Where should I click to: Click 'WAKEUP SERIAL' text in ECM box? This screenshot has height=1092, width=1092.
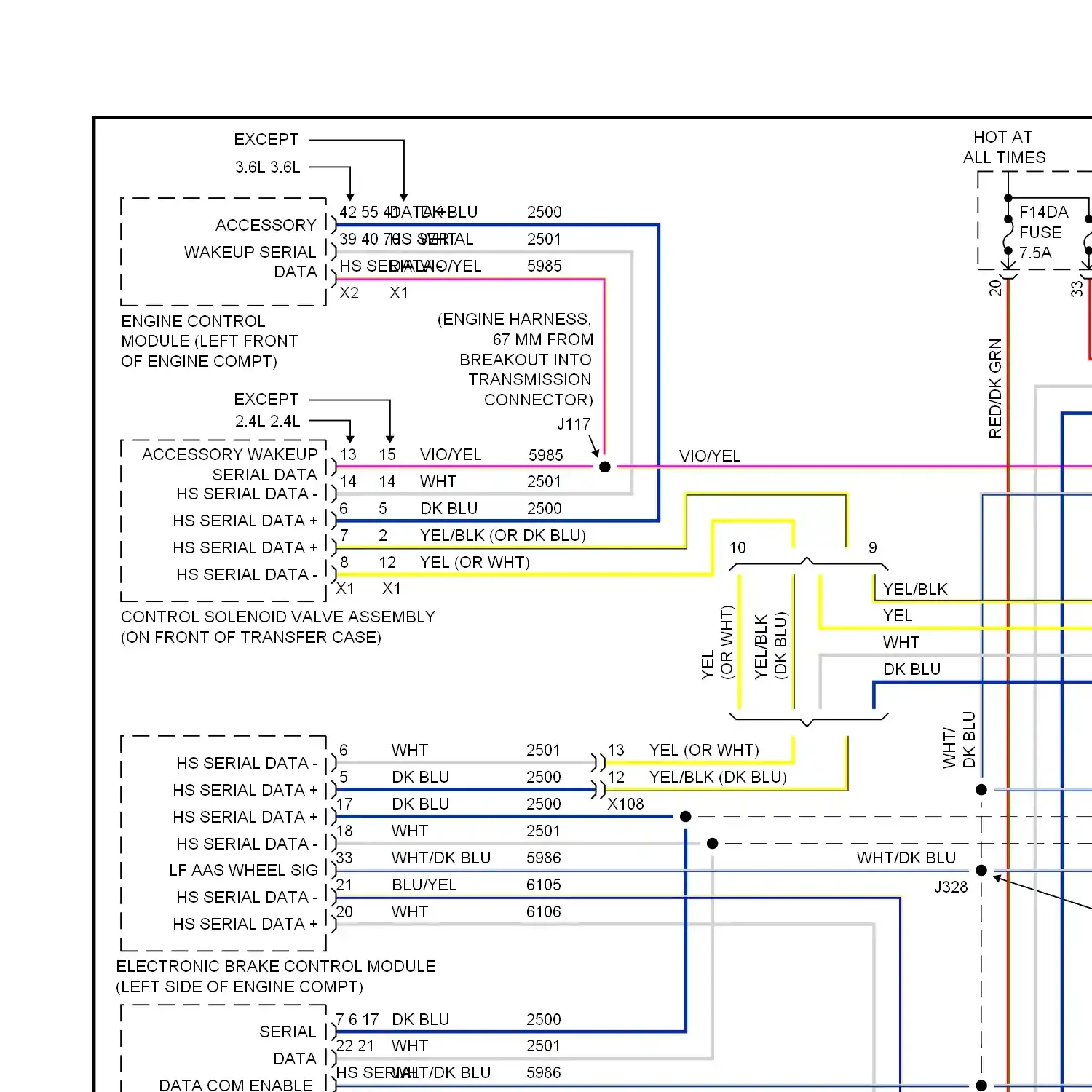click(250, 252)
